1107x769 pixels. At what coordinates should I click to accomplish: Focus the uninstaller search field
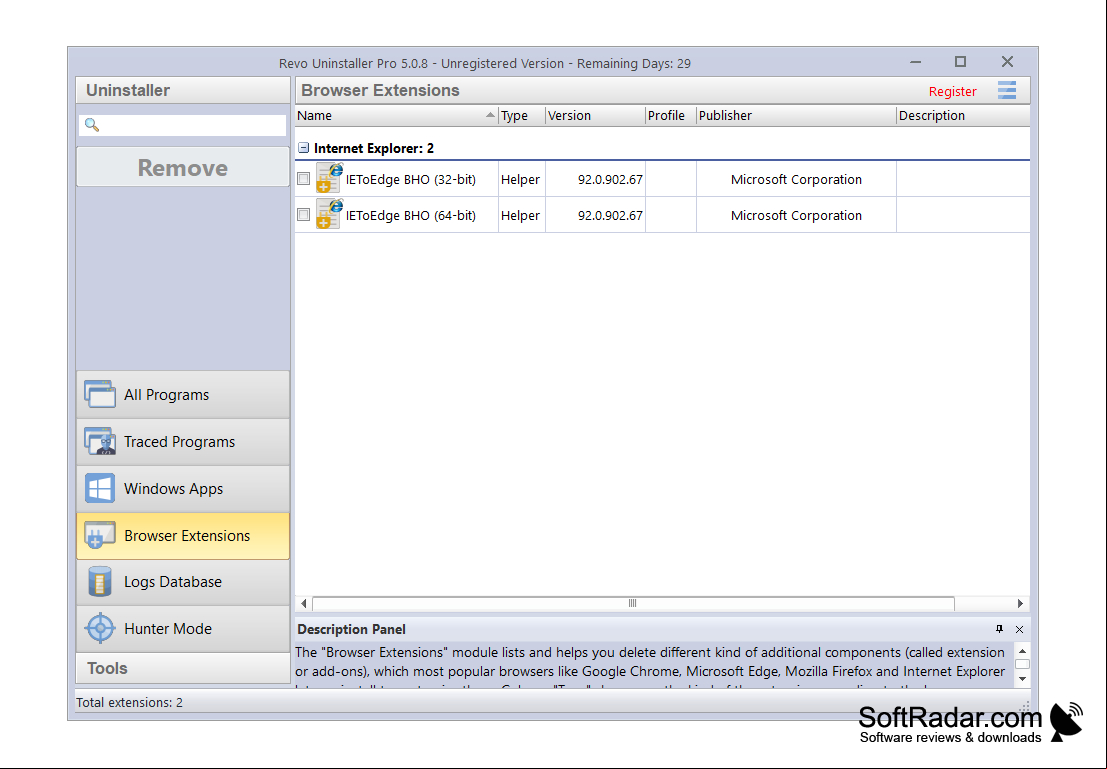[x=183, y=125]
